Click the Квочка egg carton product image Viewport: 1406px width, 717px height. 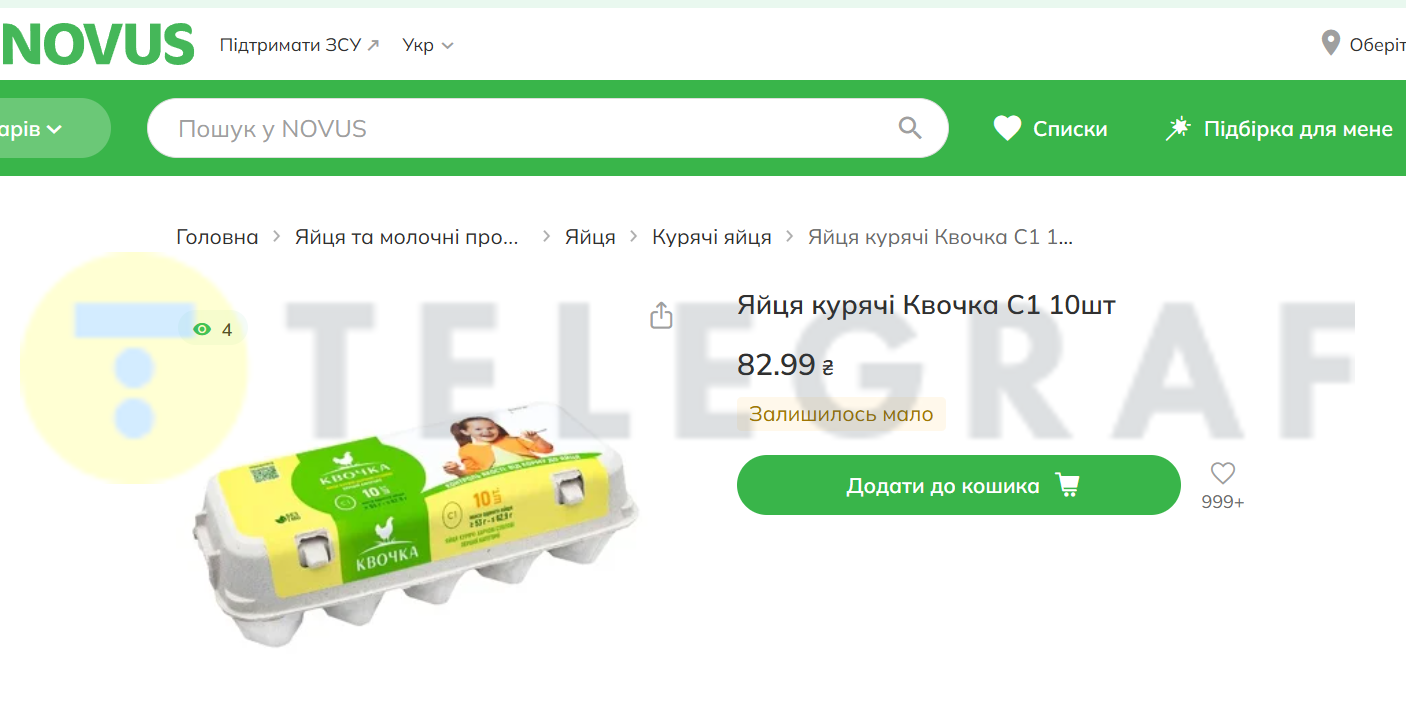coord(416,519)
